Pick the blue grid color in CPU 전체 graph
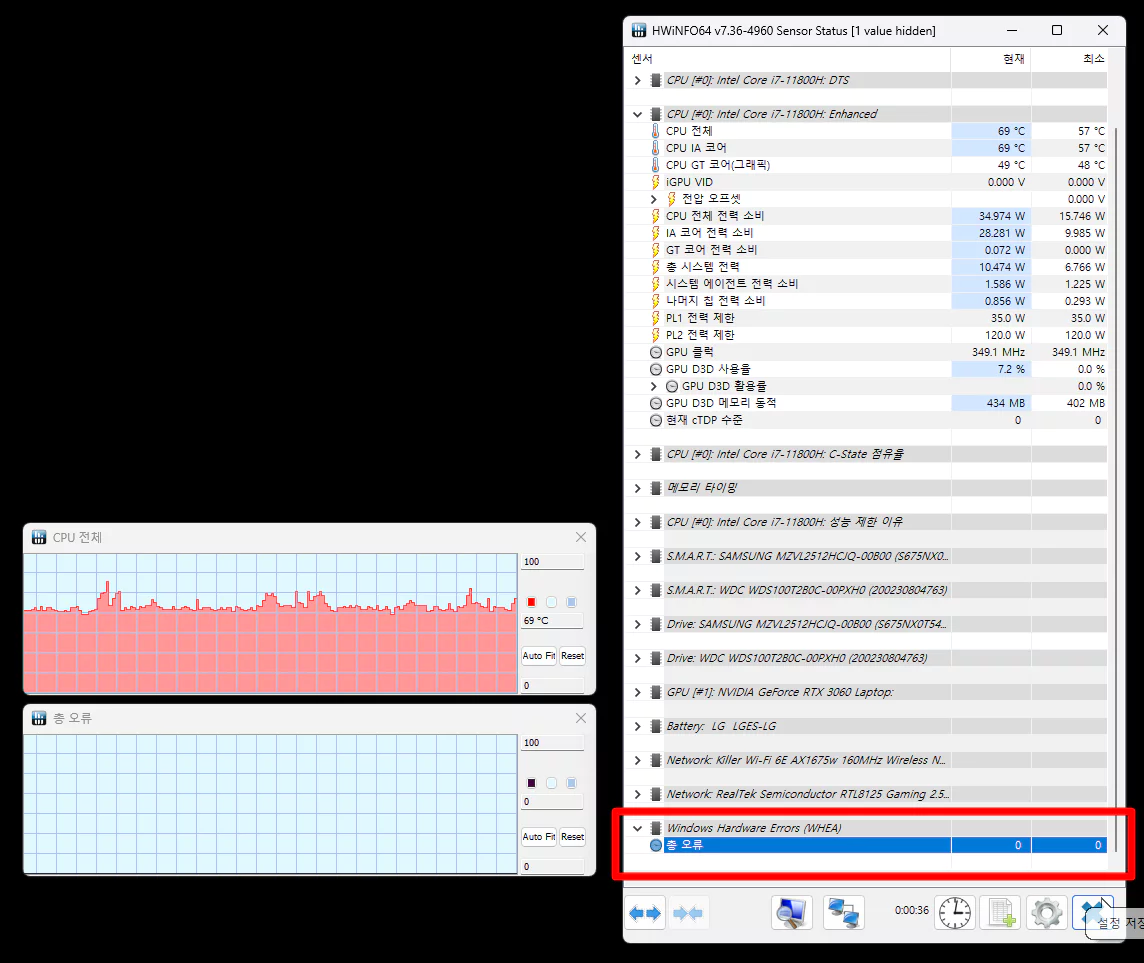The height and width of the screenshot is (963, 1144). click(x=571, y=602)
